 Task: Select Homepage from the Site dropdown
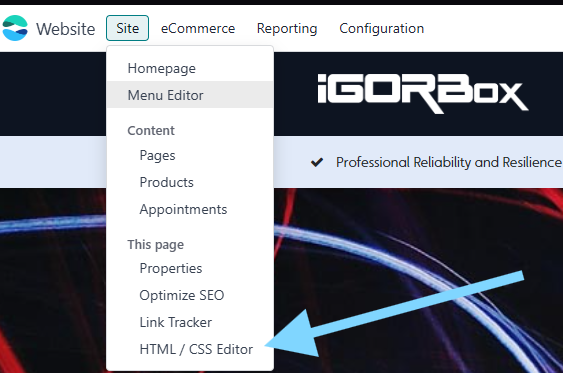pos(190,68)
